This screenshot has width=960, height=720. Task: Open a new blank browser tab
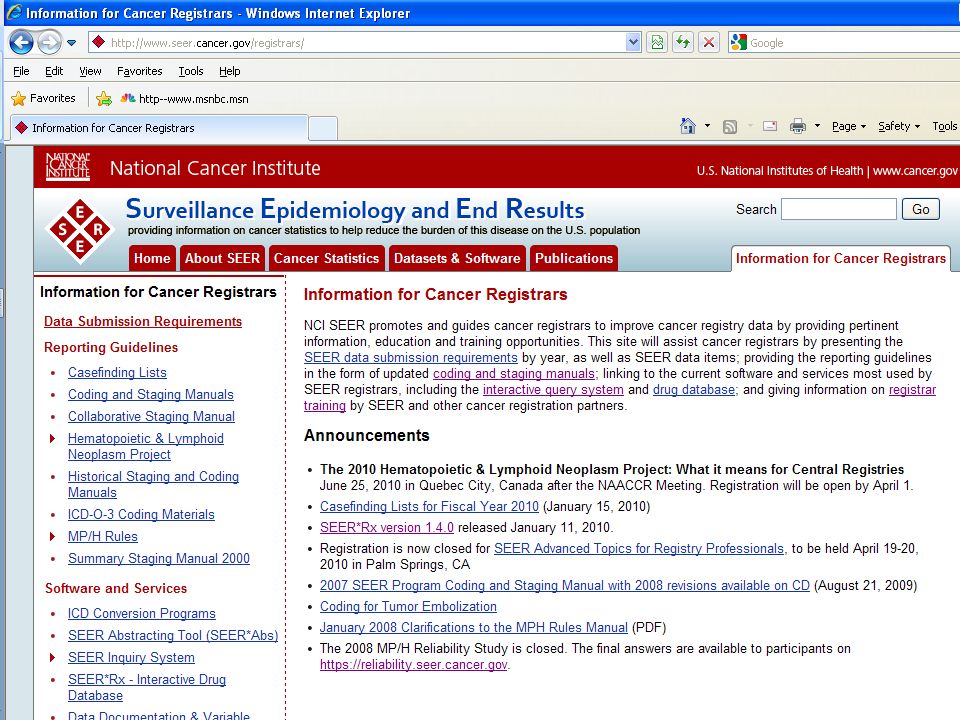[323, 128]
